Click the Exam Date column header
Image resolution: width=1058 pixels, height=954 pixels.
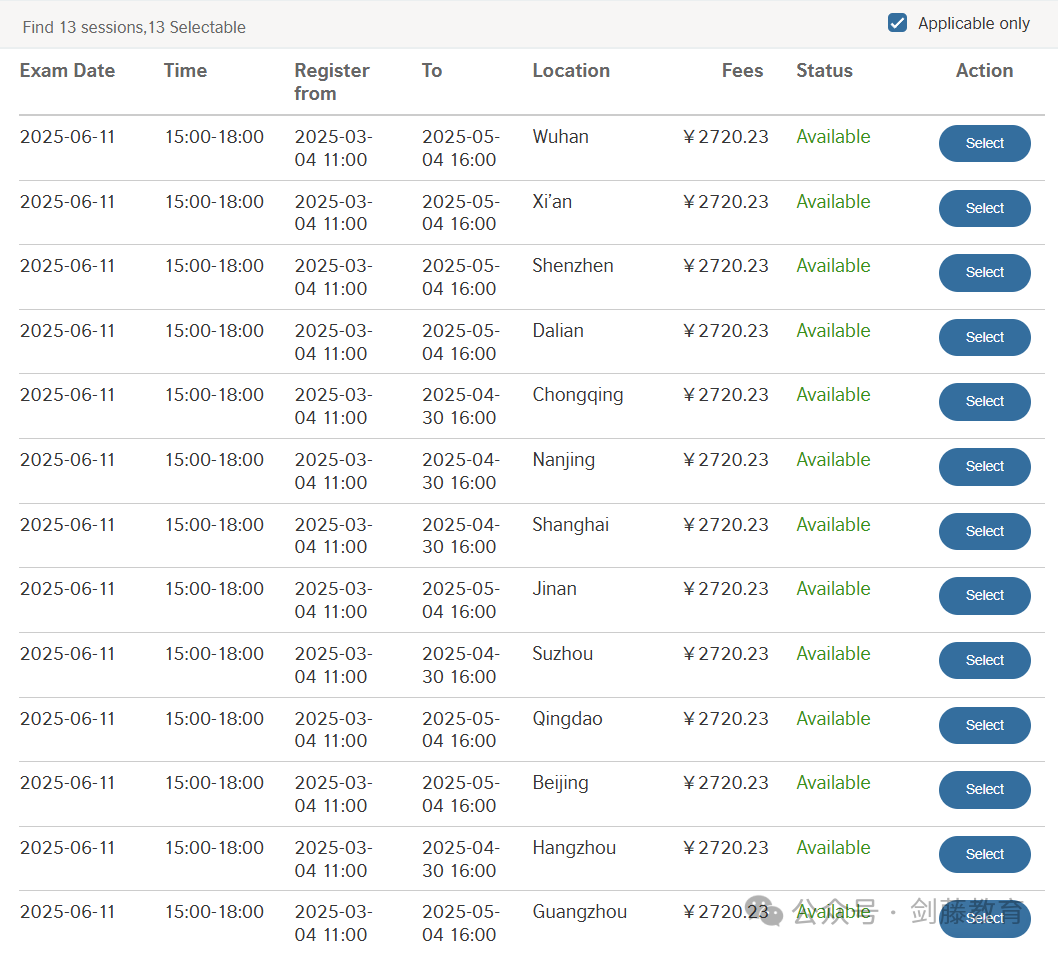point(67,71)
